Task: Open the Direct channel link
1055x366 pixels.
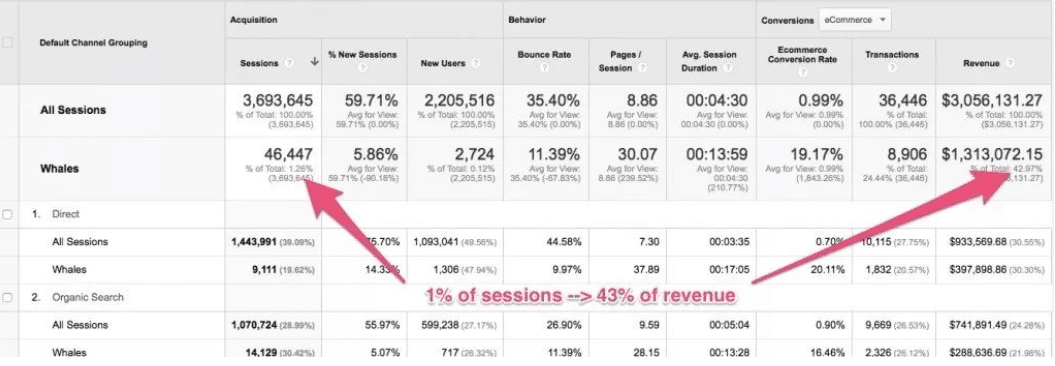Action: 65,215
